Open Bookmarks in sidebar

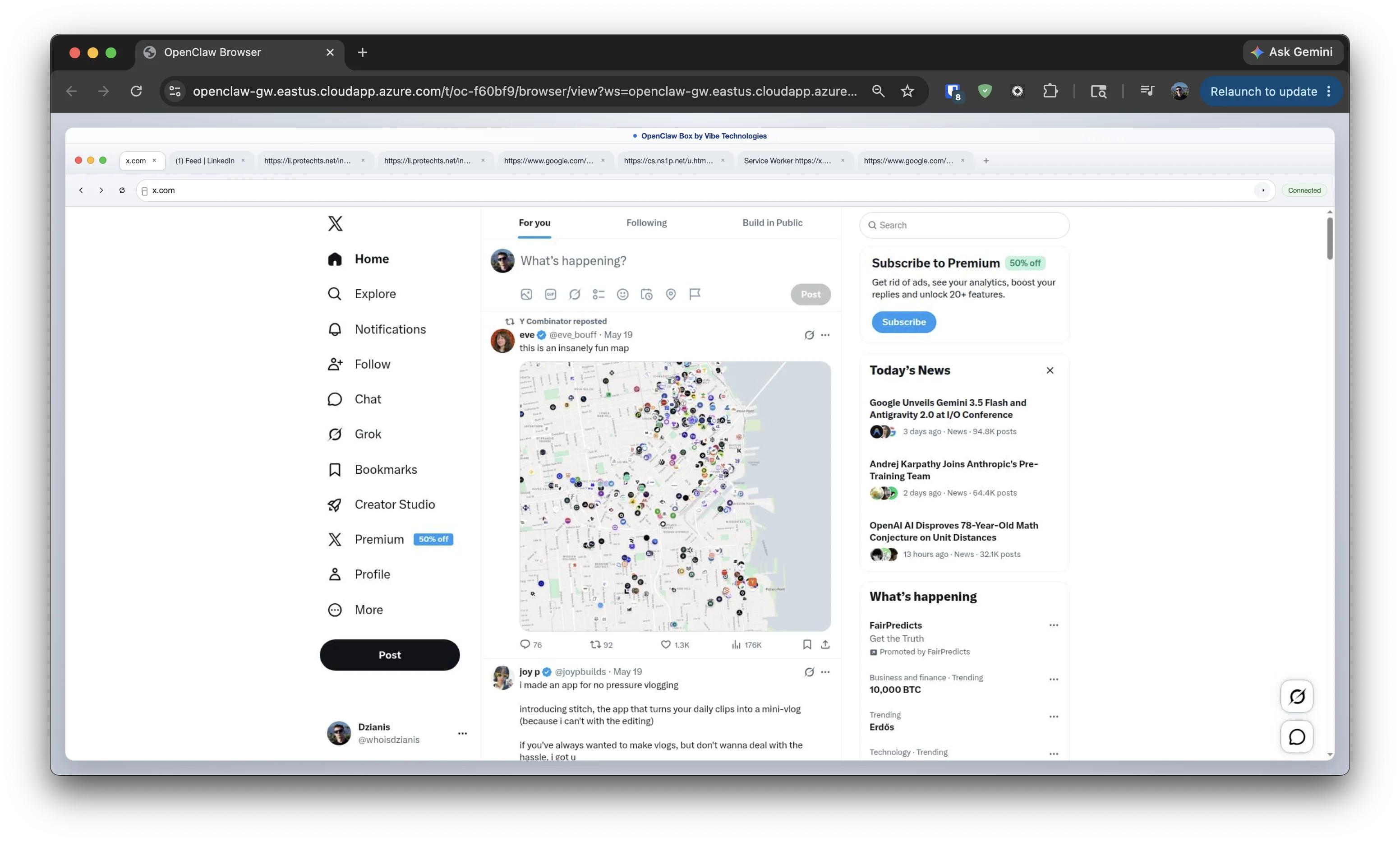click(x=372, y=469)
